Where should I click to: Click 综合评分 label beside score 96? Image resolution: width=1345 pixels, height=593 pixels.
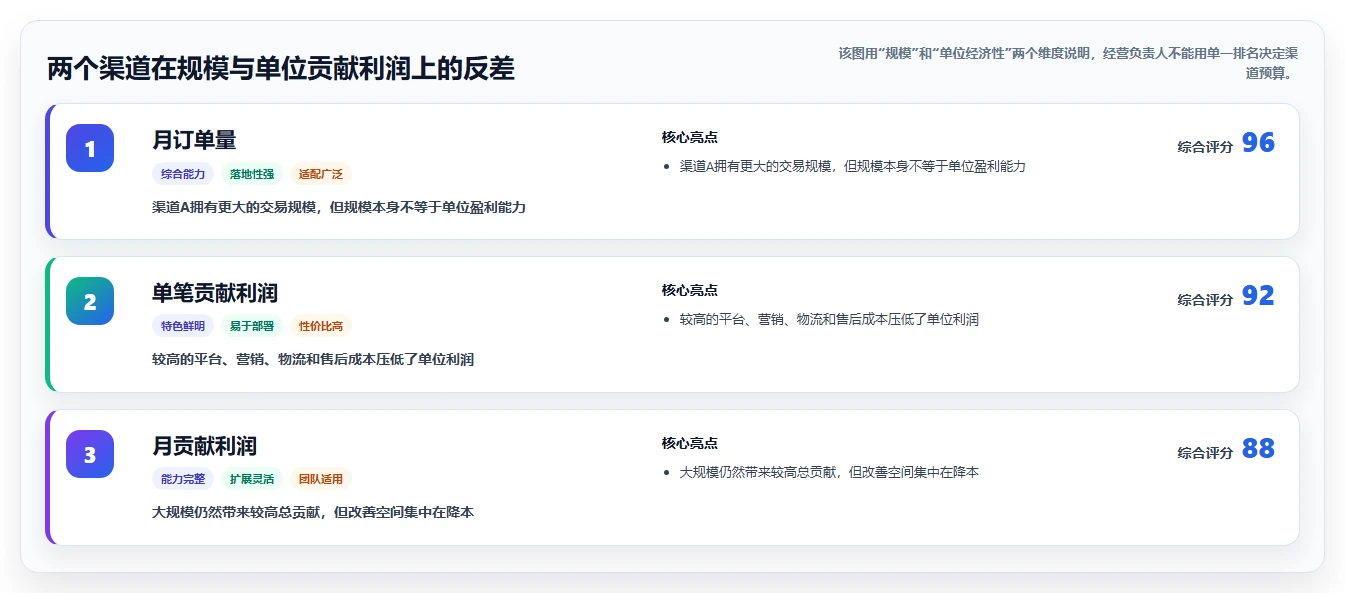pyautogui.click(x=1205, y=147)
